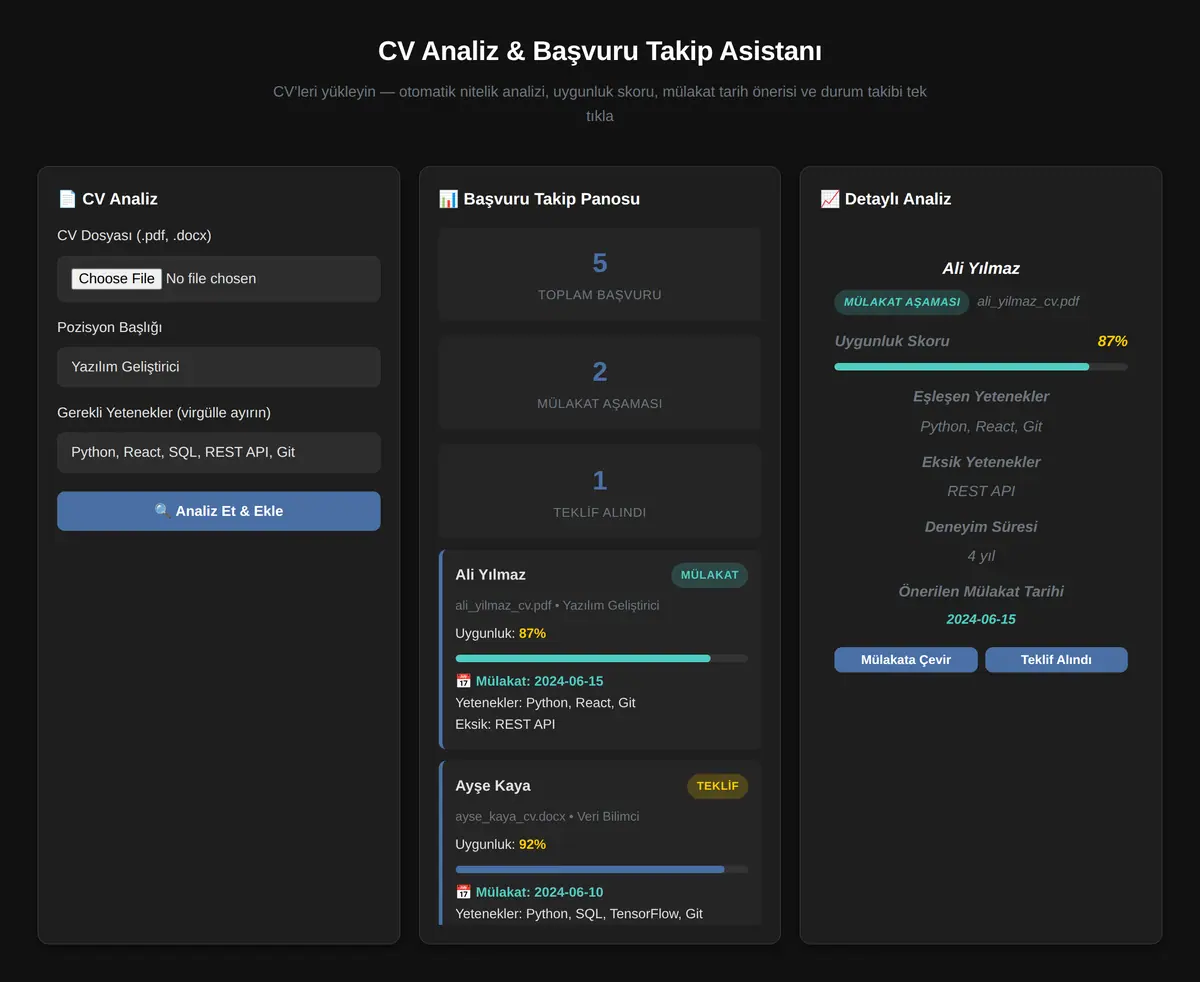The width and height of the screenshot is (1200, 982).
Task: Click the Ali Yılmaz heading in Detaylı Analiz
Action: 981,268
